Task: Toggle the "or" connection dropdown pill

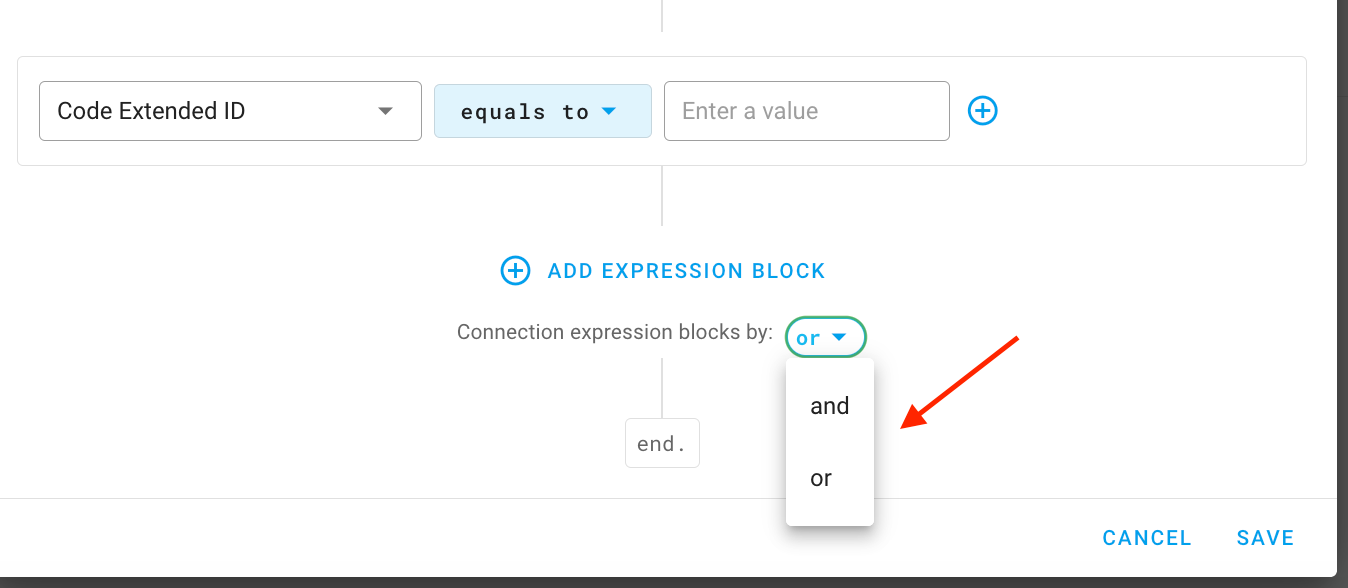Action: (x=825, y=338)
